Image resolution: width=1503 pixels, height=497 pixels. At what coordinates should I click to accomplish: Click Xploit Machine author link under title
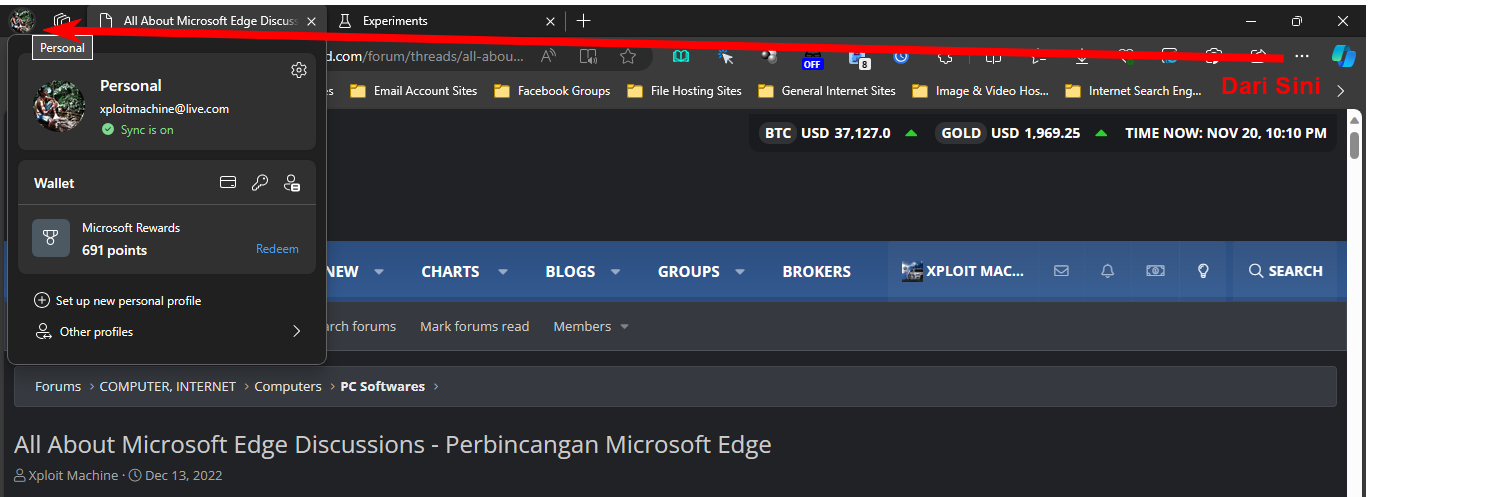pos(73,475)
